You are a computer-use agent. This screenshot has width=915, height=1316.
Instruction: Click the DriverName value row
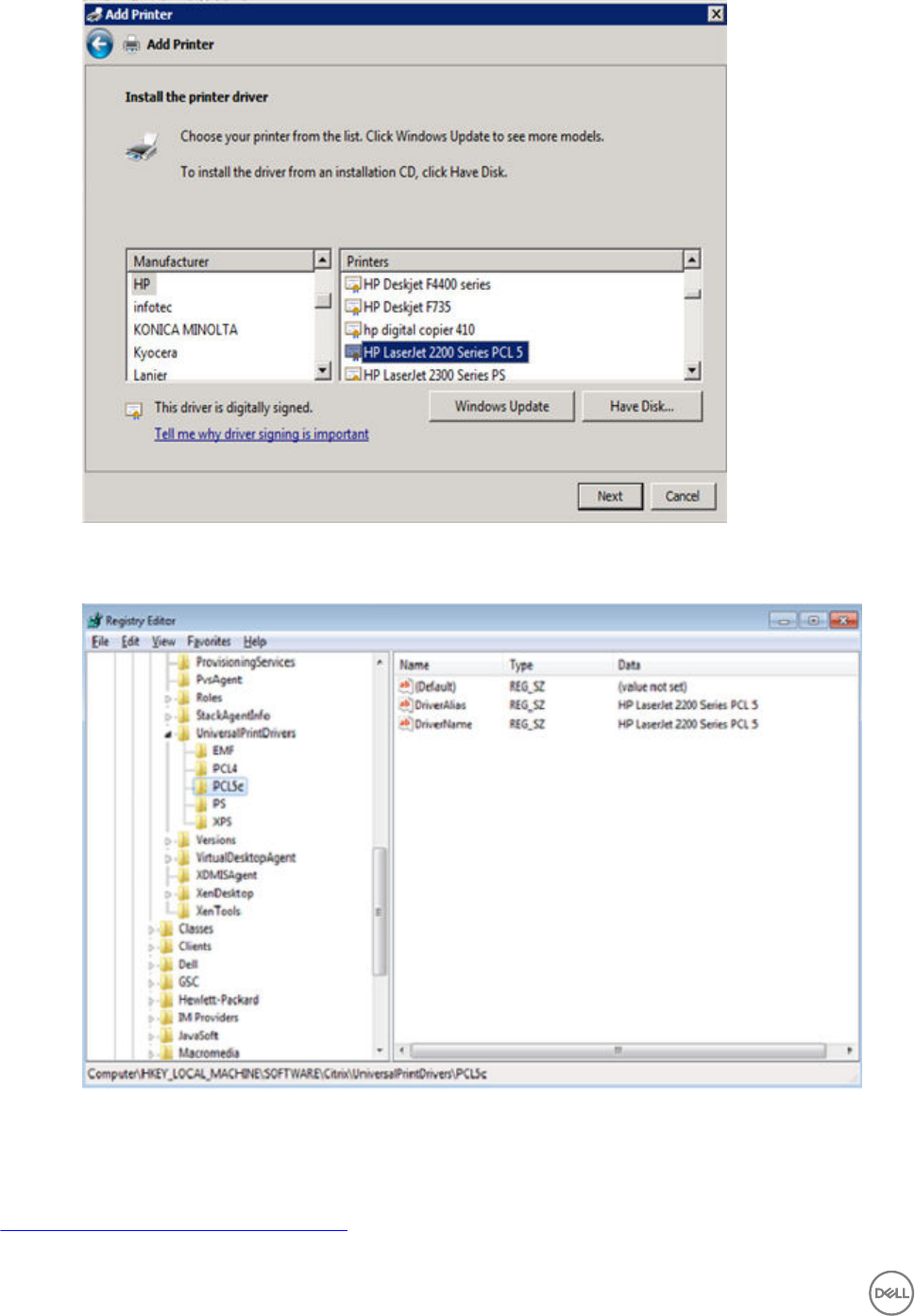point(625,724)
